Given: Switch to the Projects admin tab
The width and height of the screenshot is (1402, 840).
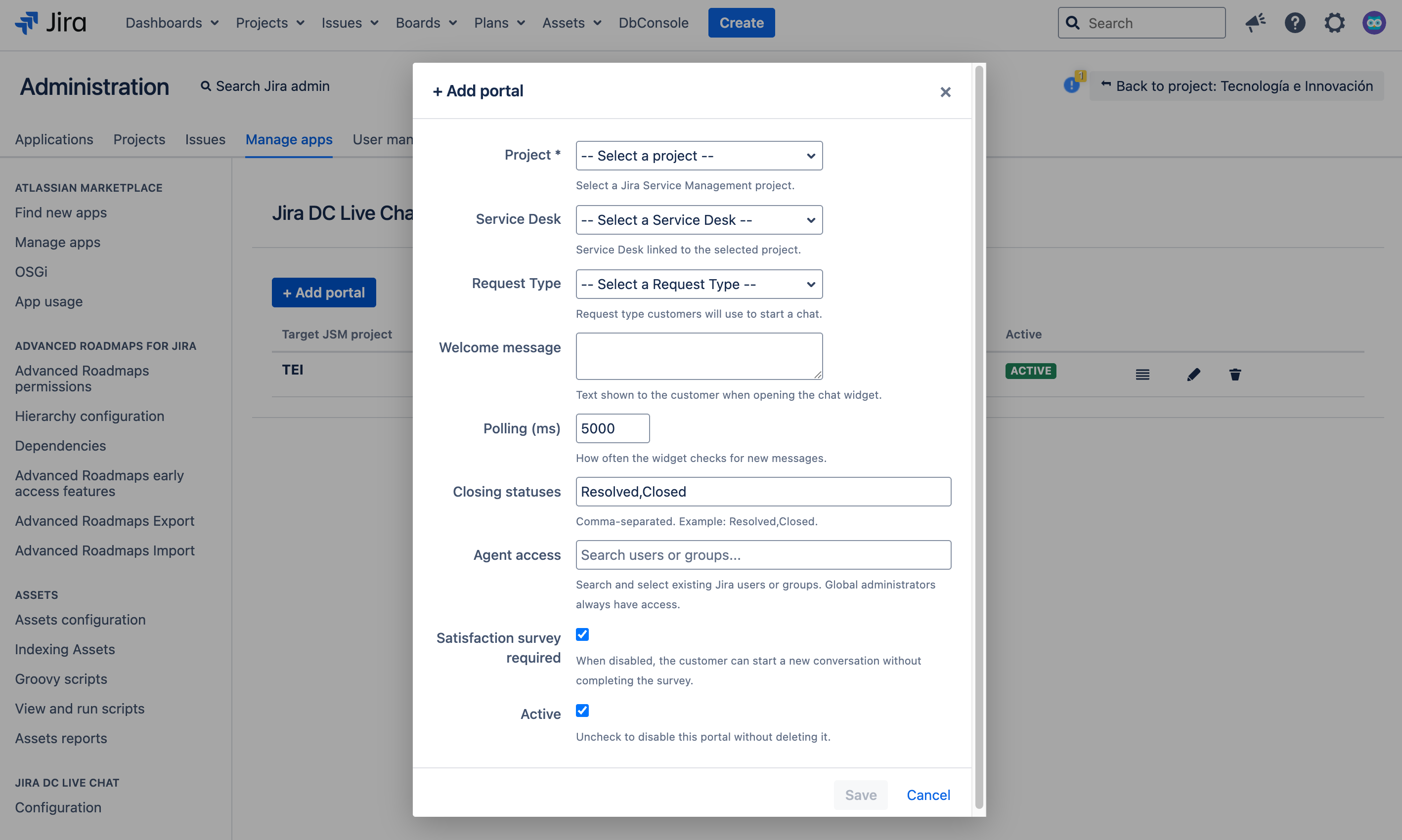Looking at the screenshot, I should coord(139,139).
